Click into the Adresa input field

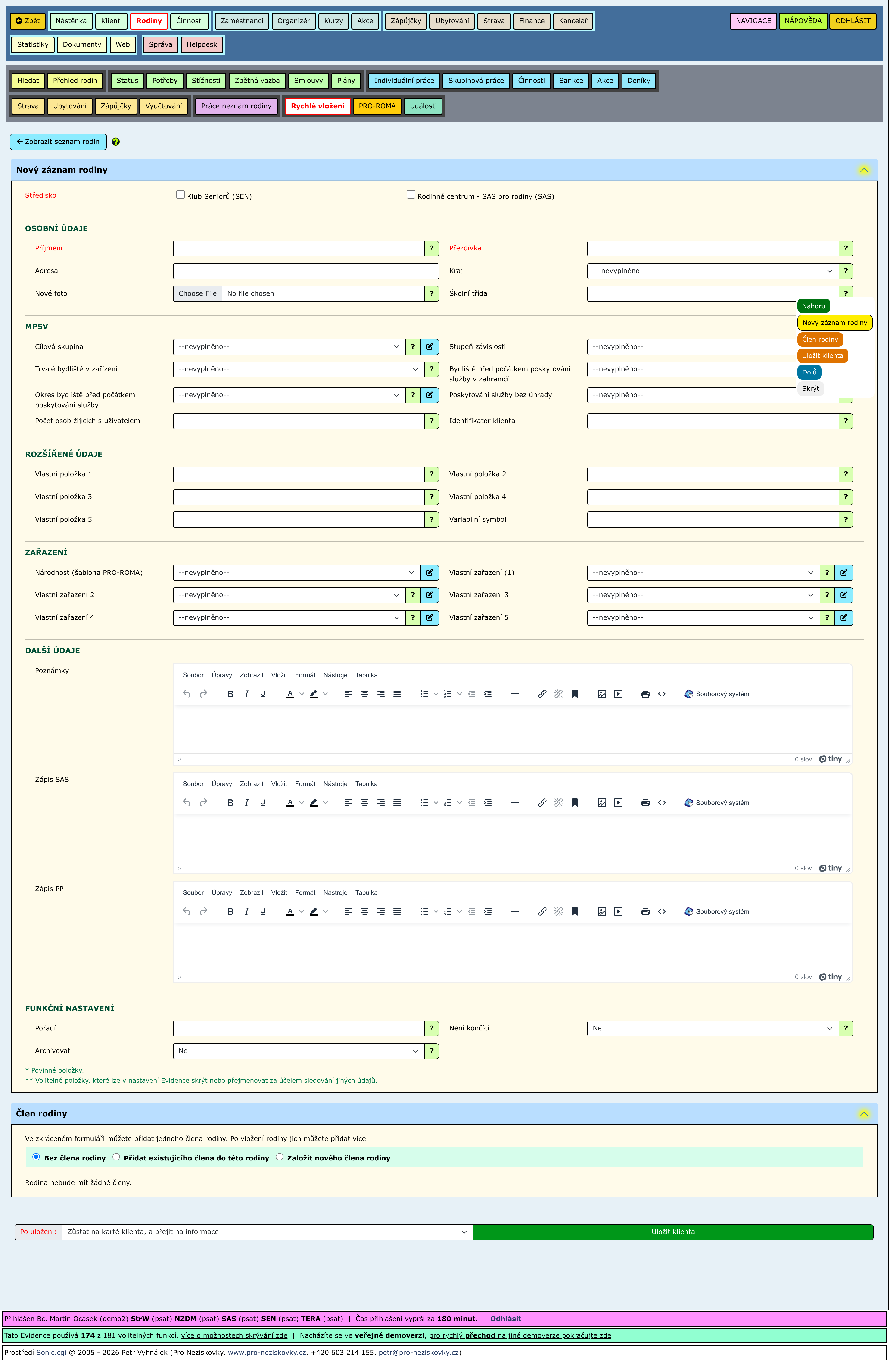coord(306,271)
